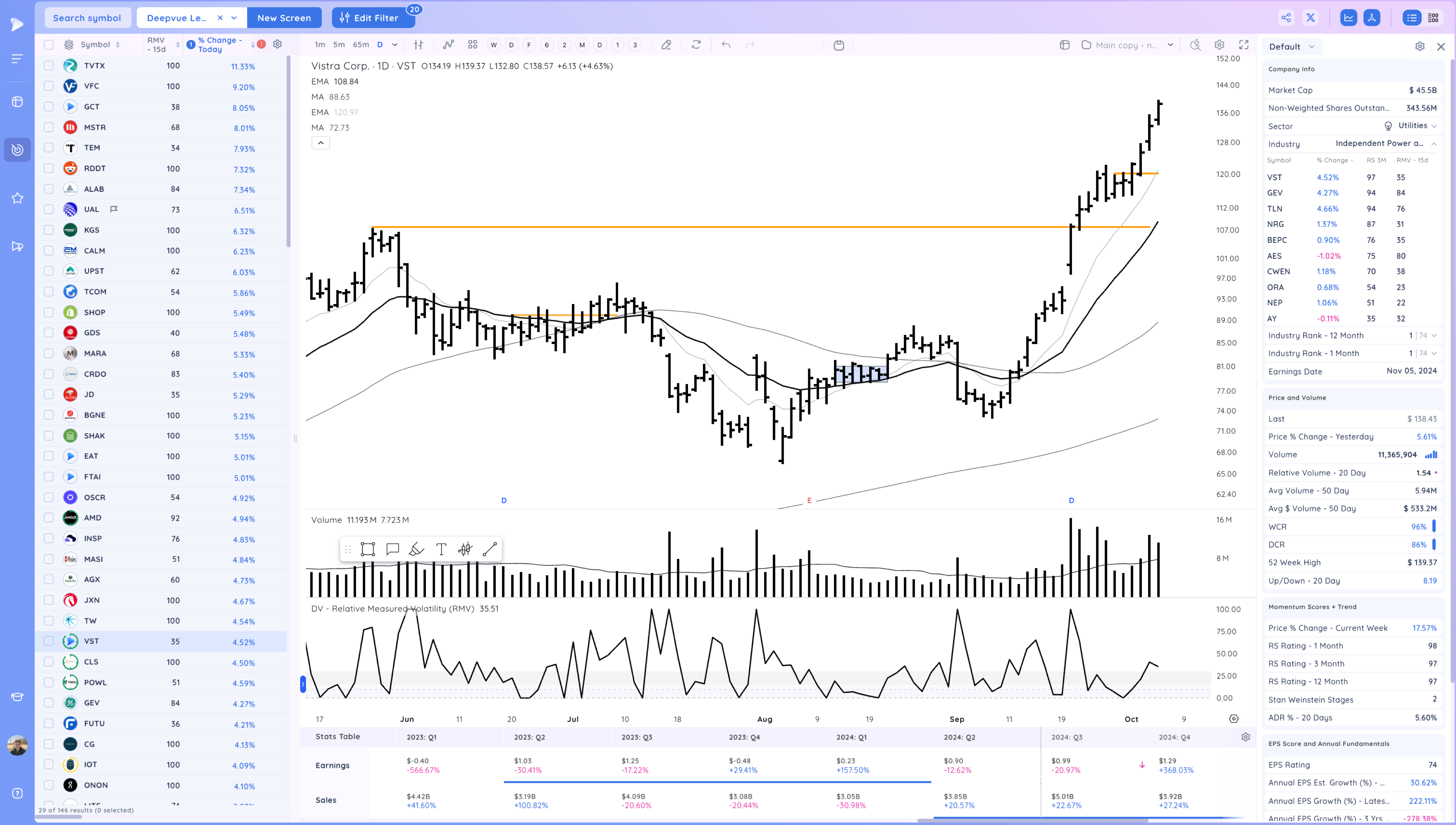The image size is (1456, 825).
Task: Select the Weekly chart option
Action: pyautogui.click(x=493, y=44)
